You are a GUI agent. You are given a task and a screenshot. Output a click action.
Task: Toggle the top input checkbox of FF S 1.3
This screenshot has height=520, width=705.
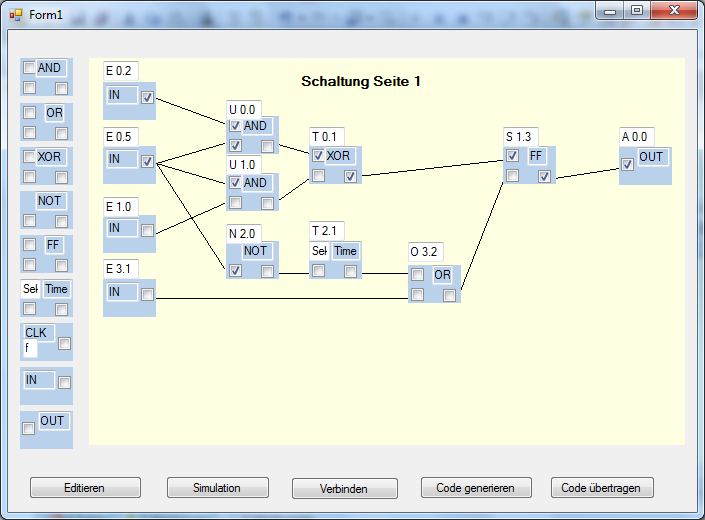[512, 156]
